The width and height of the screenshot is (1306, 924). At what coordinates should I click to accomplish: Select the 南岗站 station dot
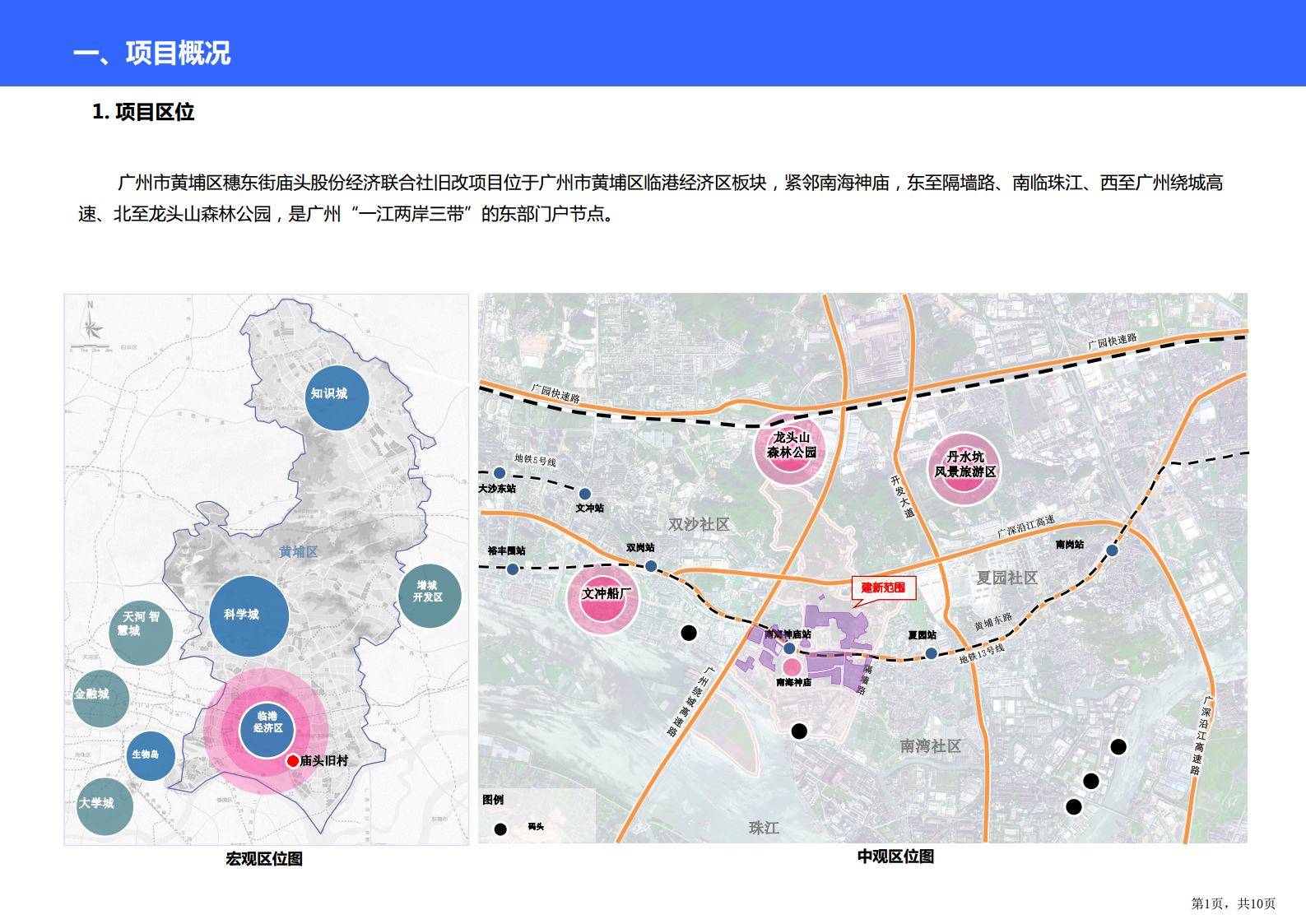click(x=1112, y=550)
